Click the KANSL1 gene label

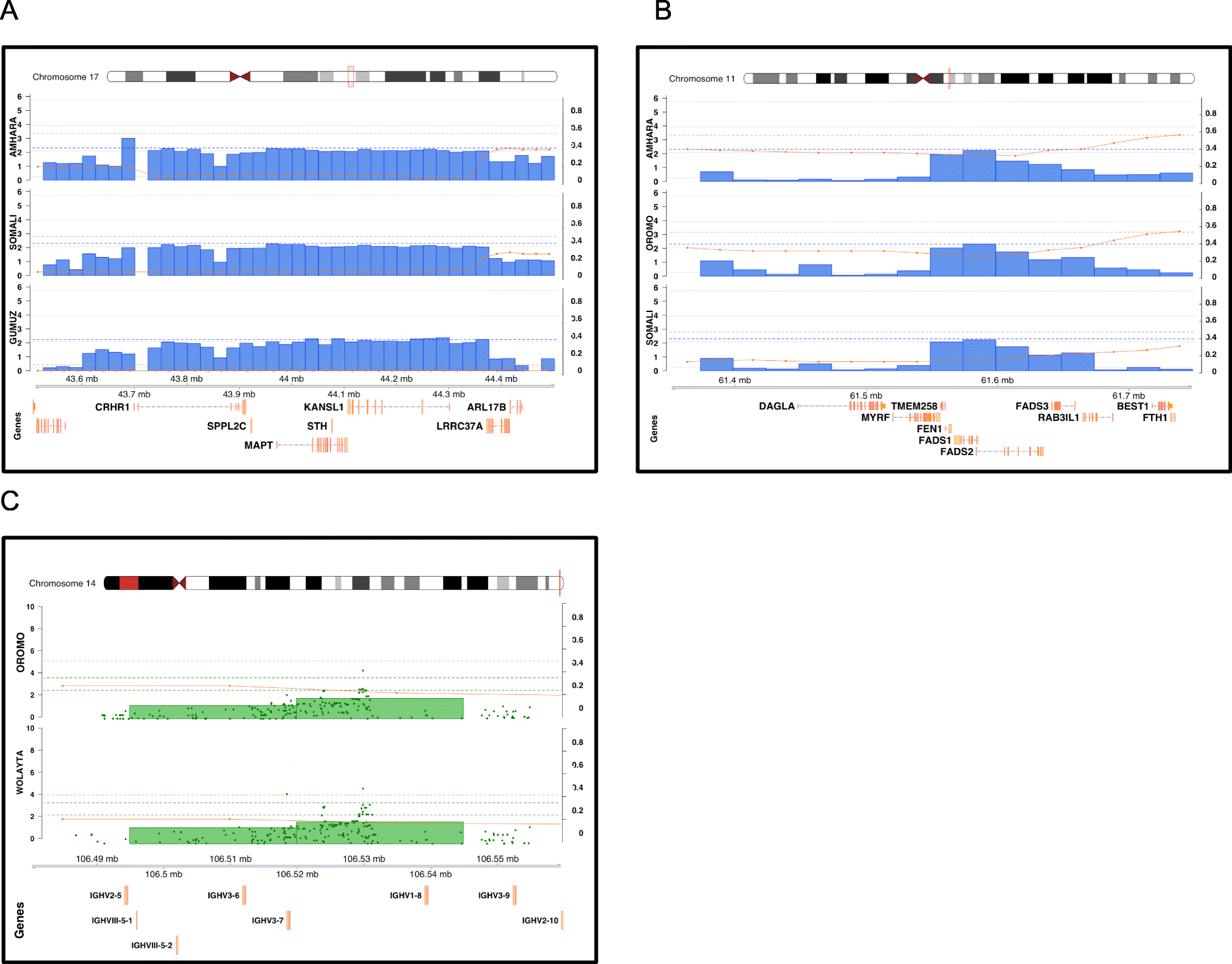pyautogui.click(x=324, y=407)
